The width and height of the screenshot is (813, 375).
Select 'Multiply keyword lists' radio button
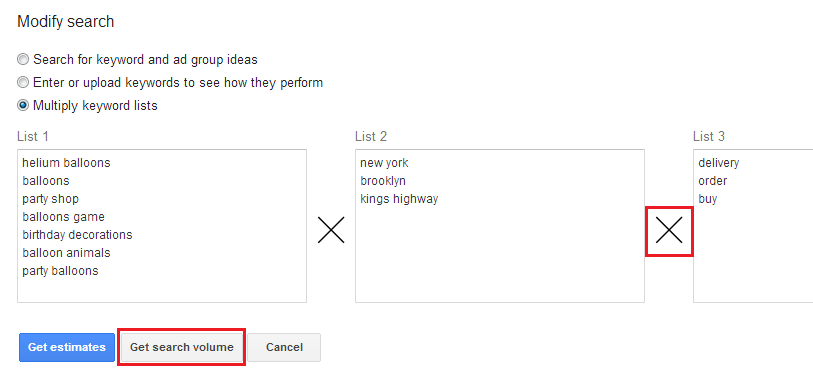point(23,106)
